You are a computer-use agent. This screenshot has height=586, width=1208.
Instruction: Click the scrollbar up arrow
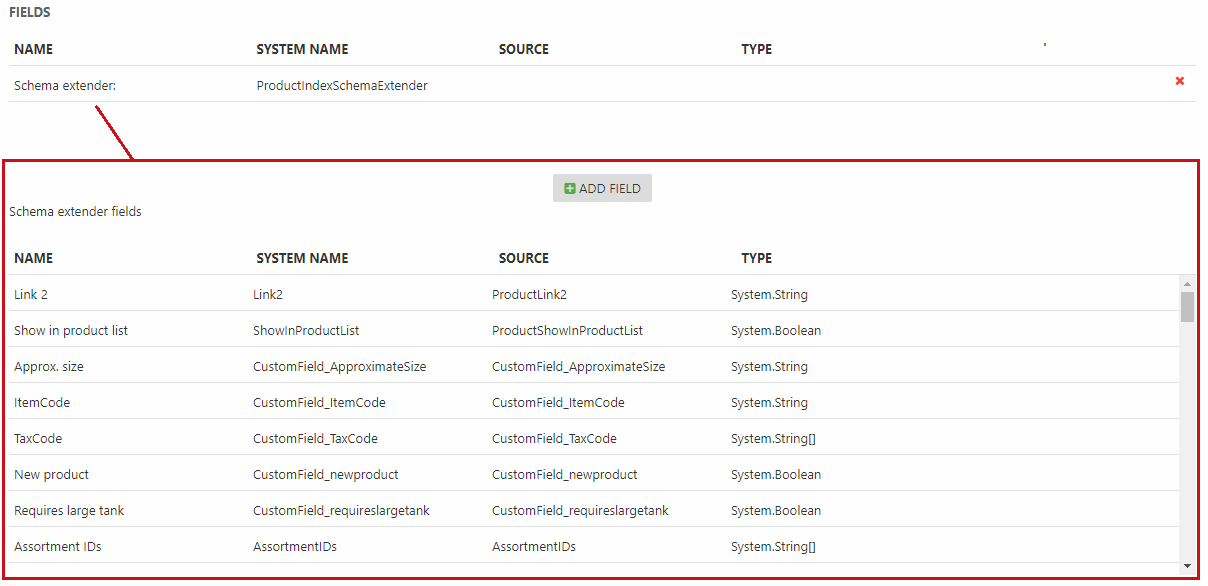point(1187,283)
